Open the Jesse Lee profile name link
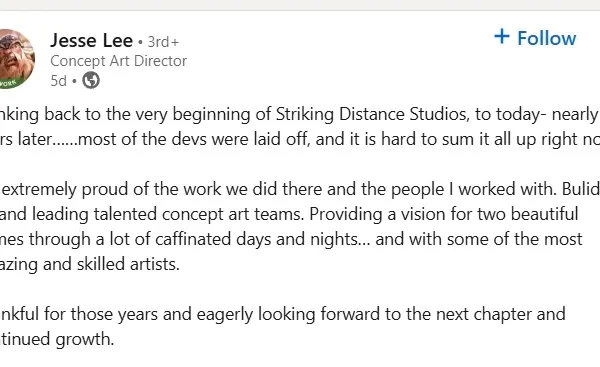The image size is (600, 367). pos(91,40)
